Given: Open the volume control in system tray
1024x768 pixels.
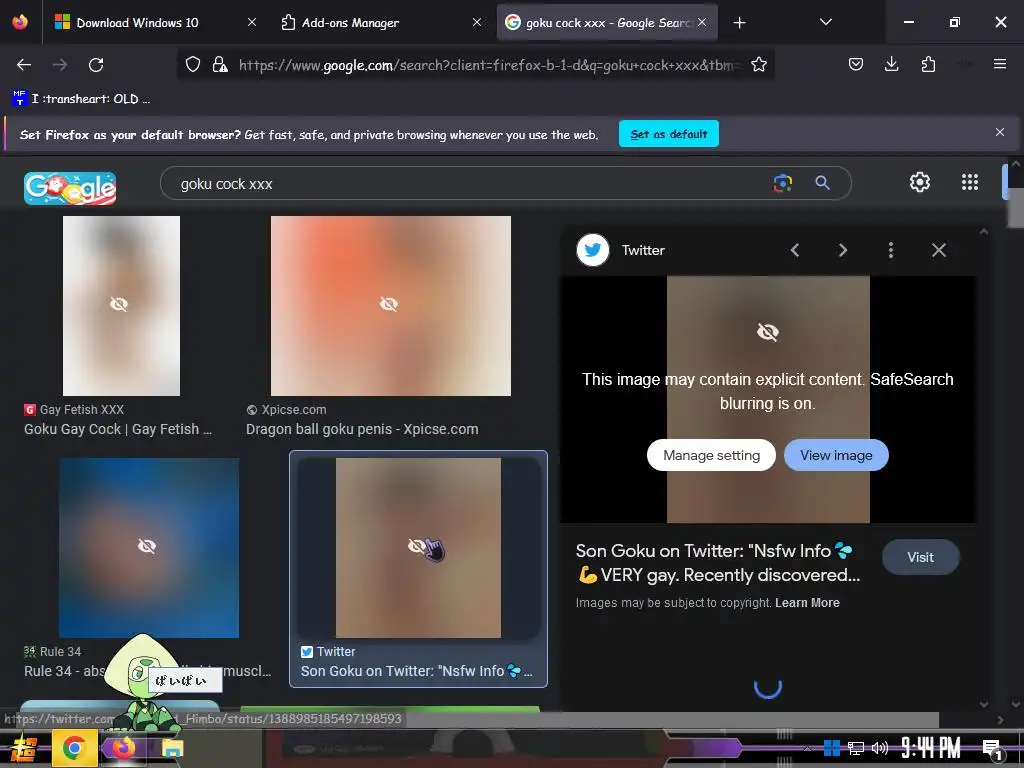Looking at the screenshot, I should (880, 748).
